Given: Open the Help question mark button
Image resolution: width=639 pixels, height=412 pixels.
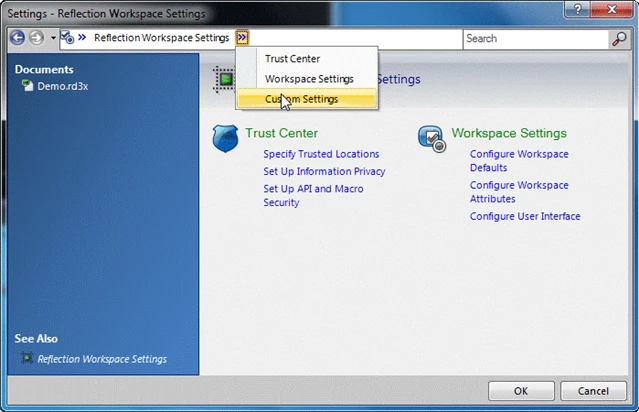Looking at the screenshot, I should tap(577, 9).
